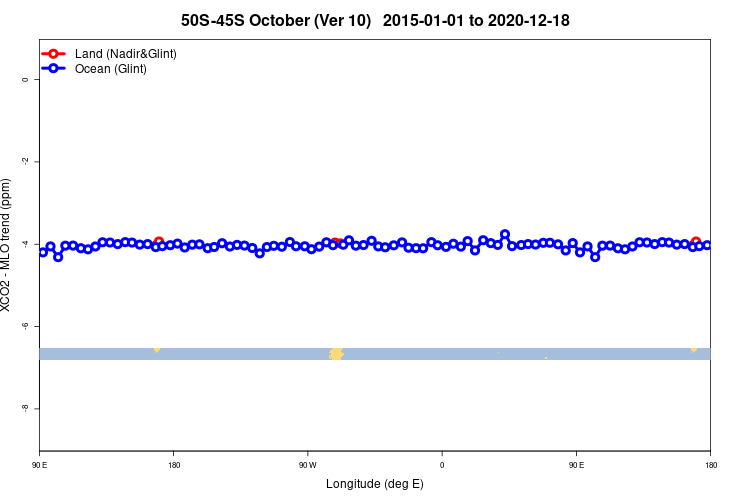750x500 pixels.
Task: Click the -6 y-axis tick label
Action: click(x=25, y=326)
